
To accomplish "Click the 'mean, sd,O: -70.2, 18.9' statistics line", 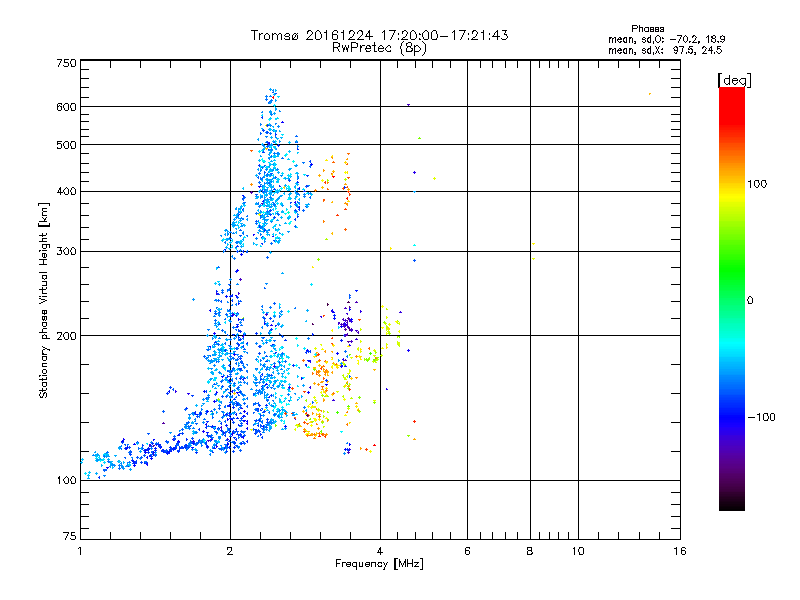I will [x=666, y=39].
